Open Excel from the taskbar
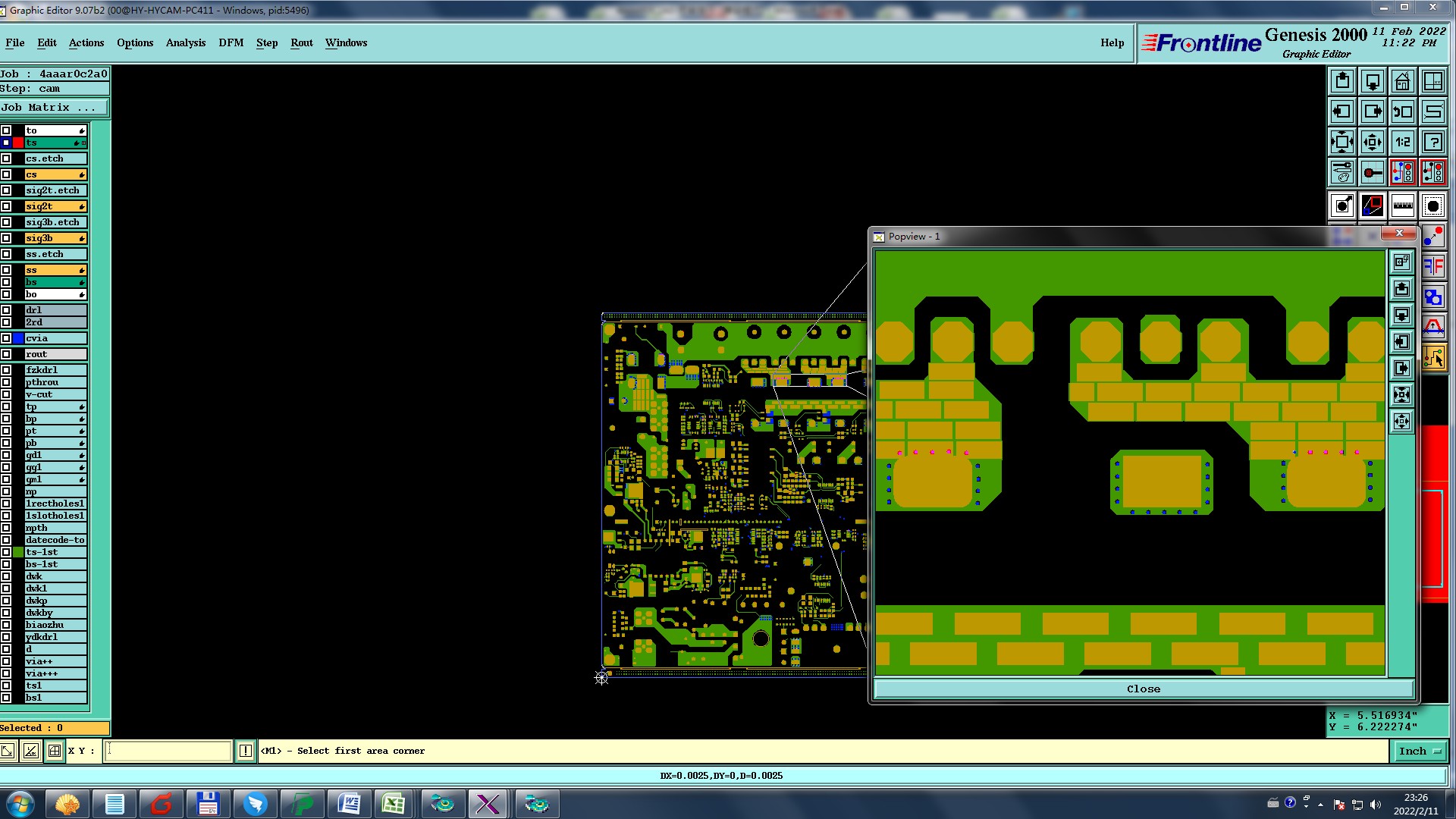Screen dimensions: 1456x819 click(394, 804)
